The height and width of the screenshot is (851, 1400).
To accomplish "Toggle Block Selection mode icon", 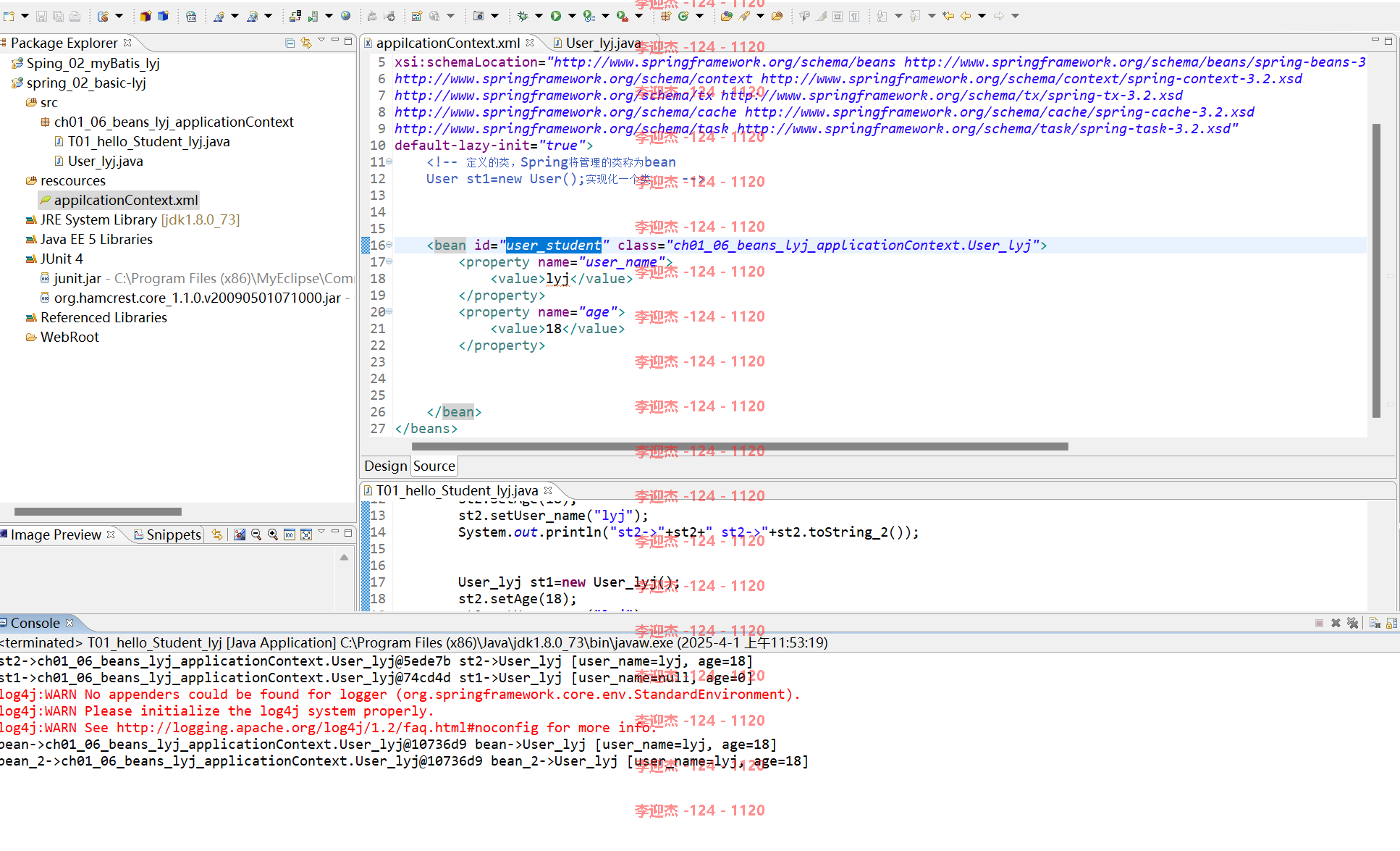I will (x=838, y=16).
